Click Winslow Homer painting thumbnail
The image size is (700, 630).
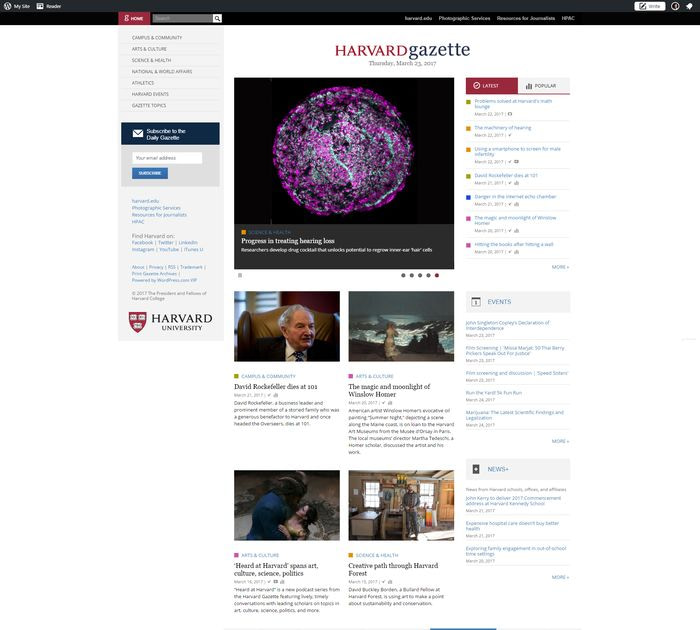(x=401, y=326)
